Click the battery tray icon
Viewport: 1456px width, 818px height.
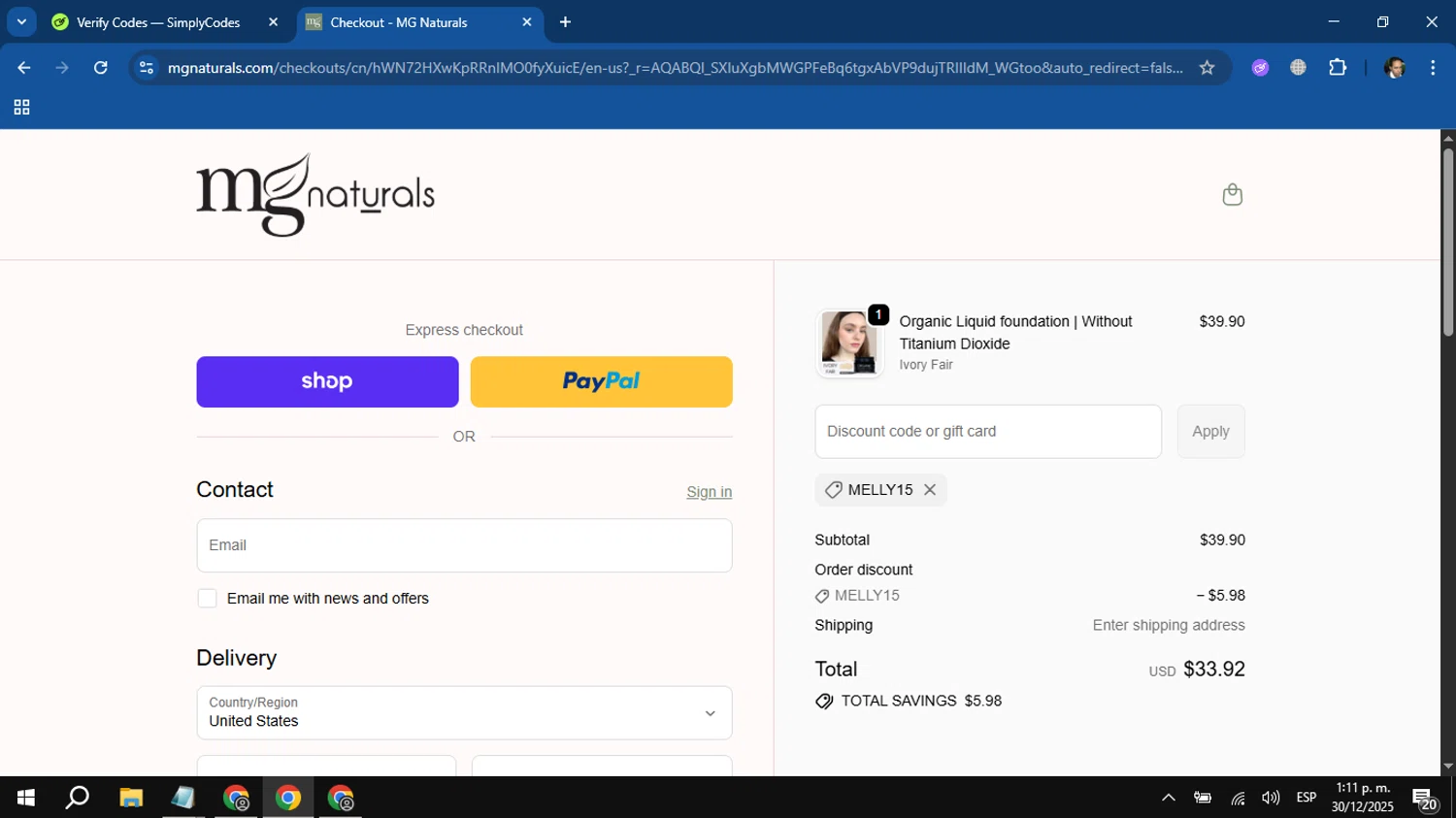[1203, 798]
